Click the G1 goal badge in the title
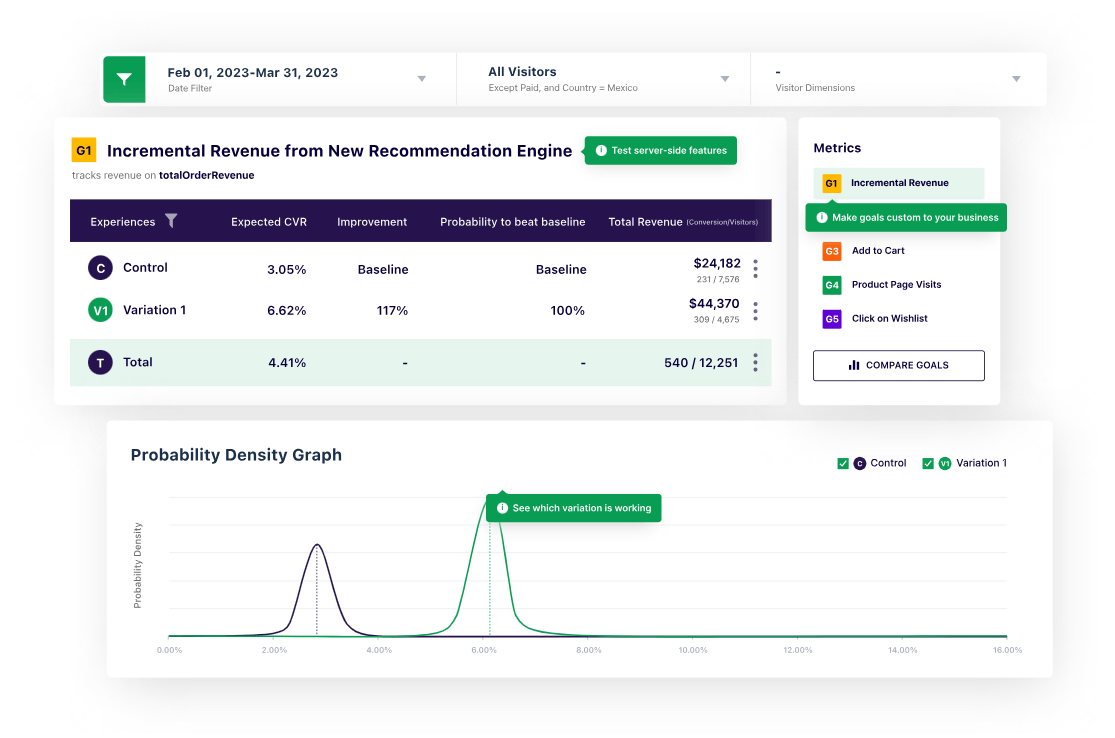The image size is (1115, 738). (x=84, y=151)
